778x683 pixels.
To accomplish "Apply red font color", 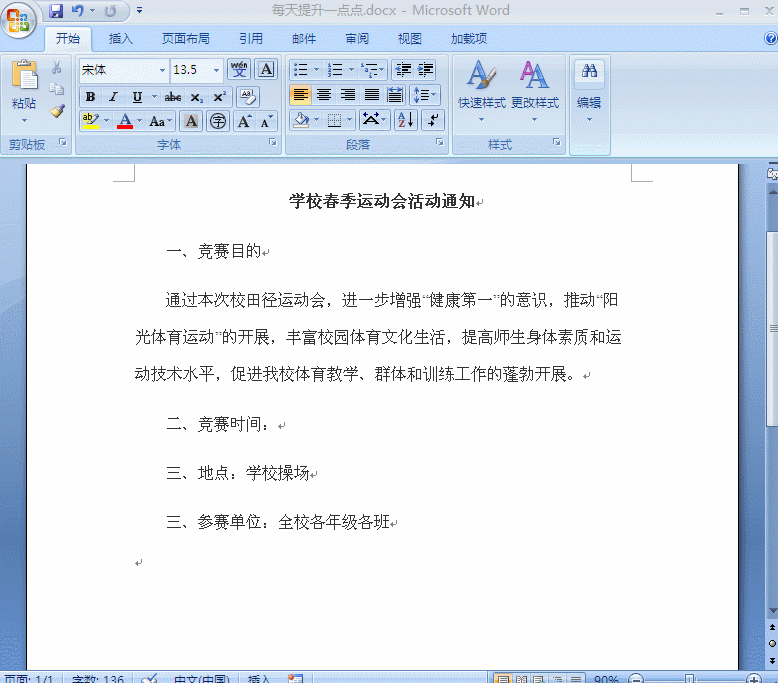I will tap(125, 121).
